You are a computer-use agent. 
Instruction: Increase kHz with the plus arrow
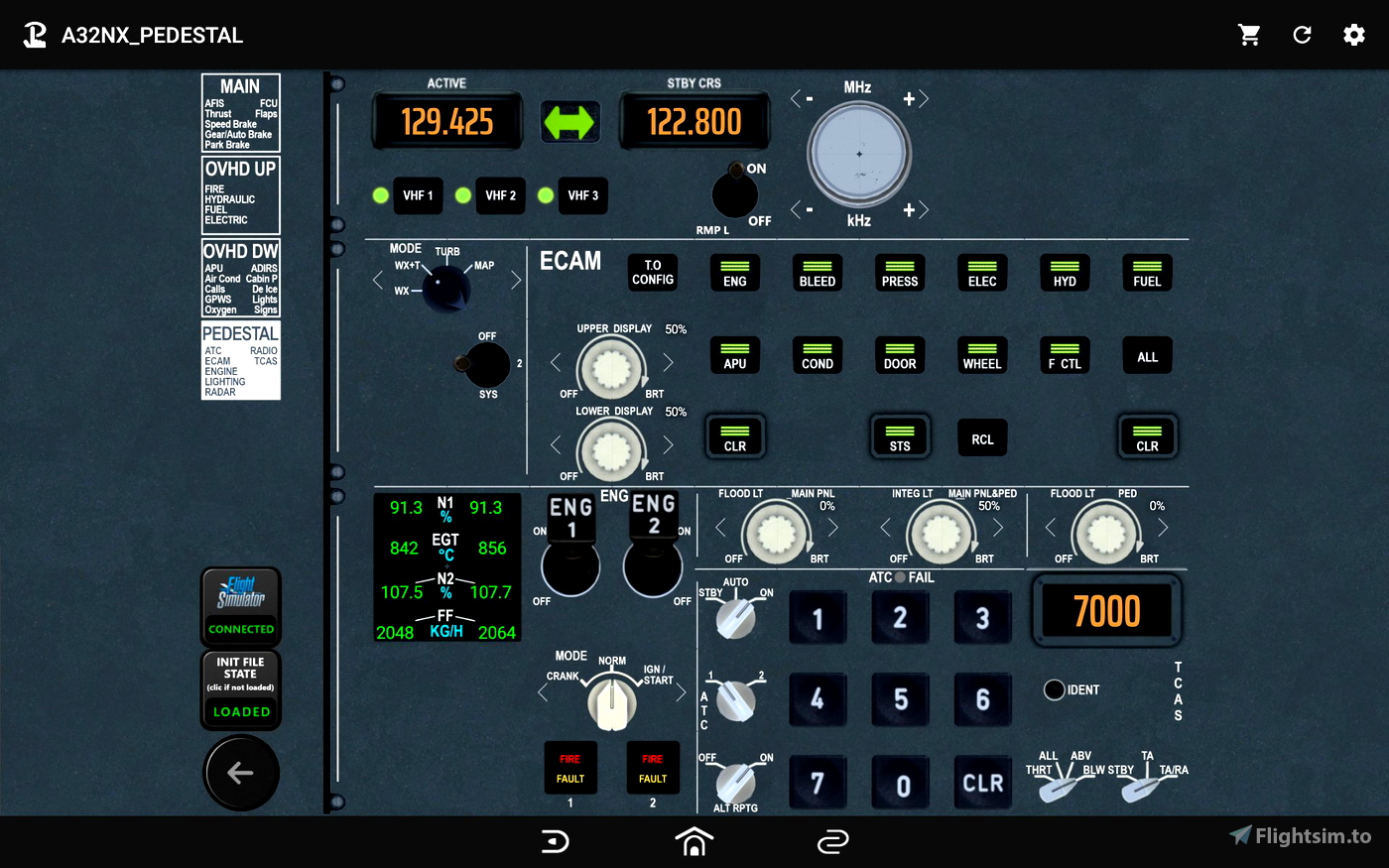point(916,209)
